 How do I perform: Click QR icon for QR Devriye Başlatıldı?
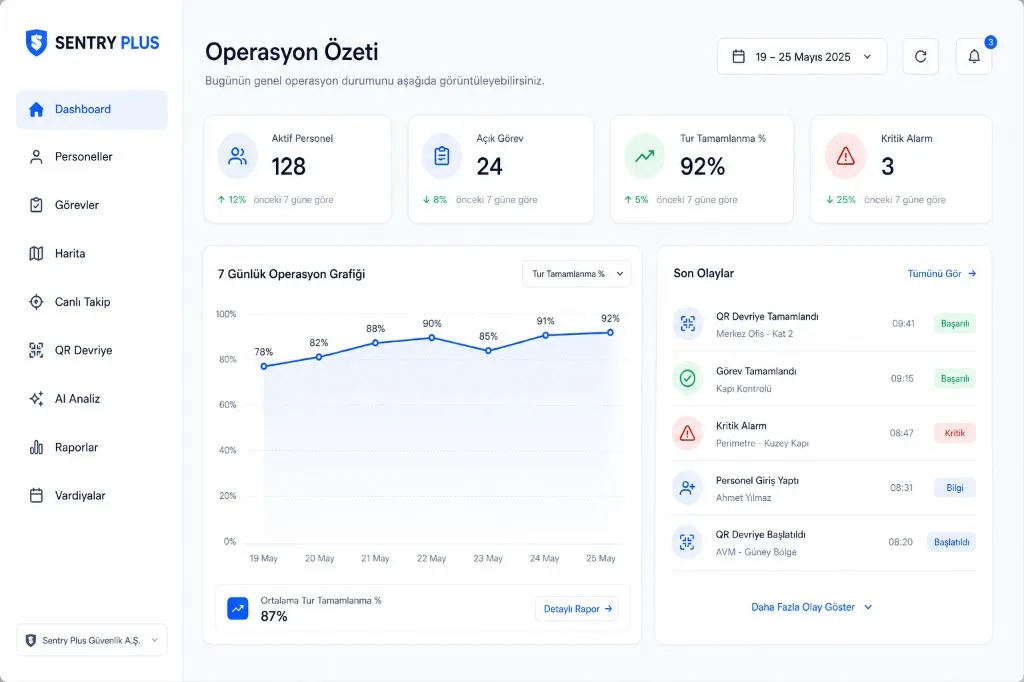tap(688, 542)
